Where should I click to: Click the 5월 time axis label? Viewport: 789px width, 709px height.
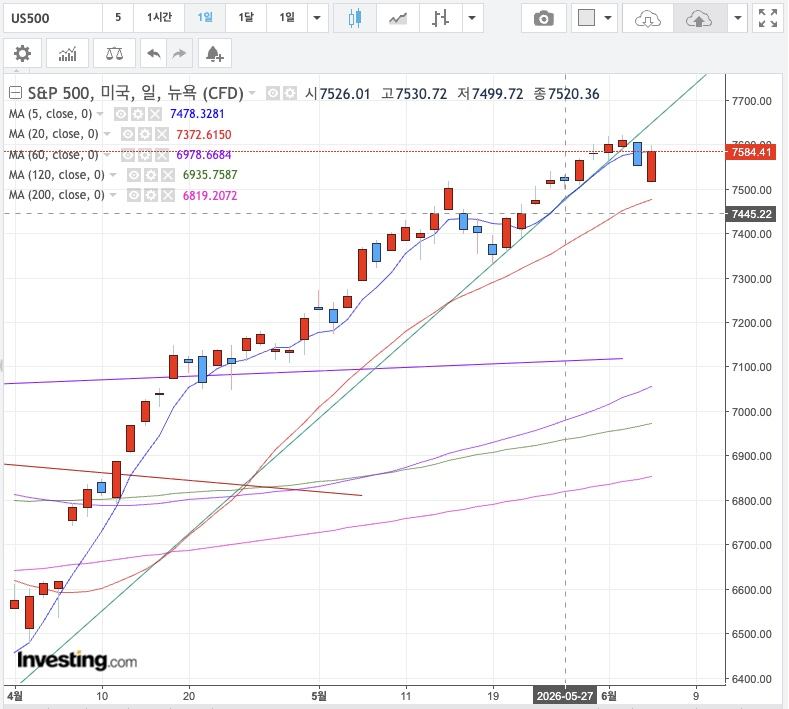pyautogui.click(x=319, y=696)
